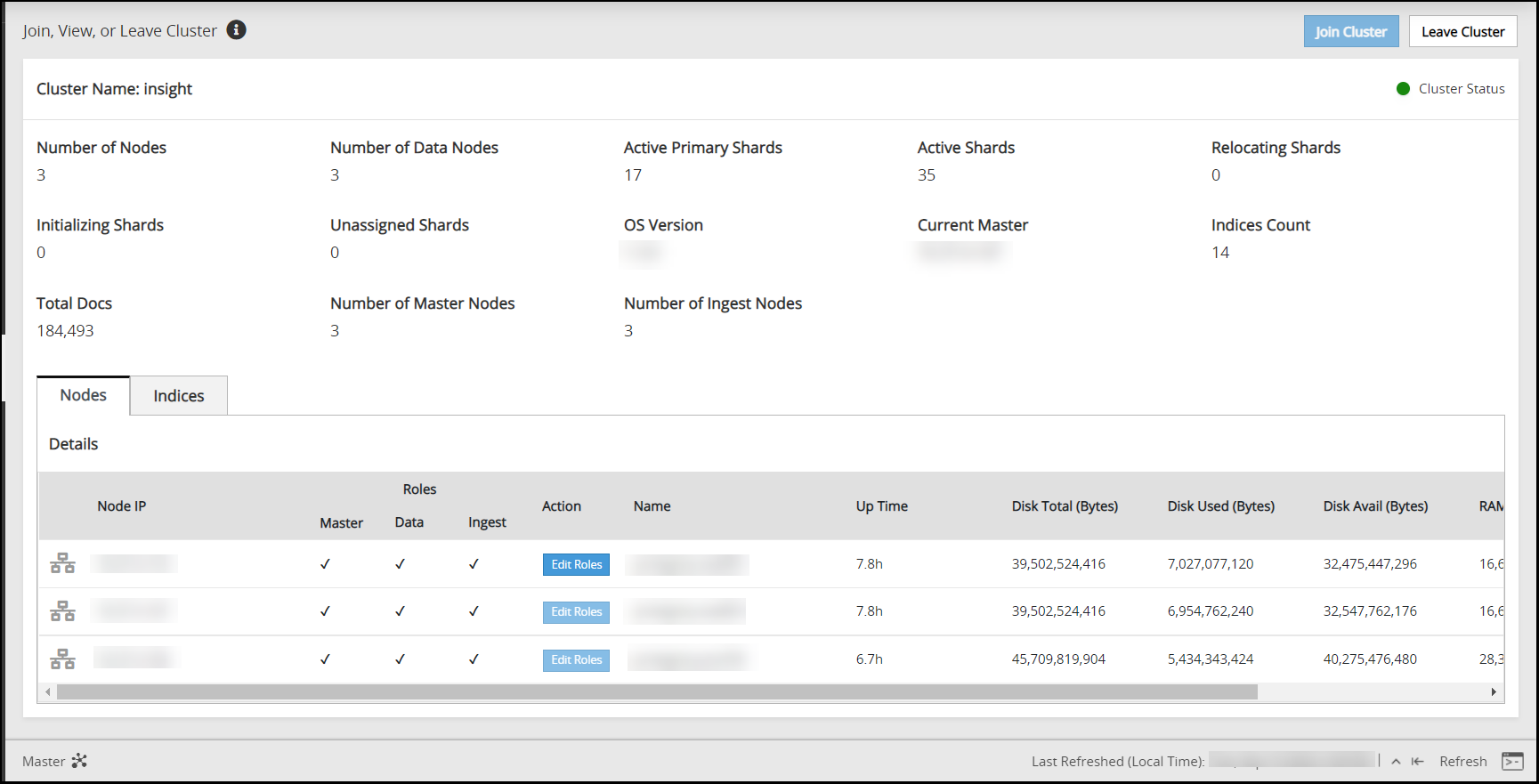Click the right scroll arrow of table
This screenshot has width=1539, height=784.
1494,692
